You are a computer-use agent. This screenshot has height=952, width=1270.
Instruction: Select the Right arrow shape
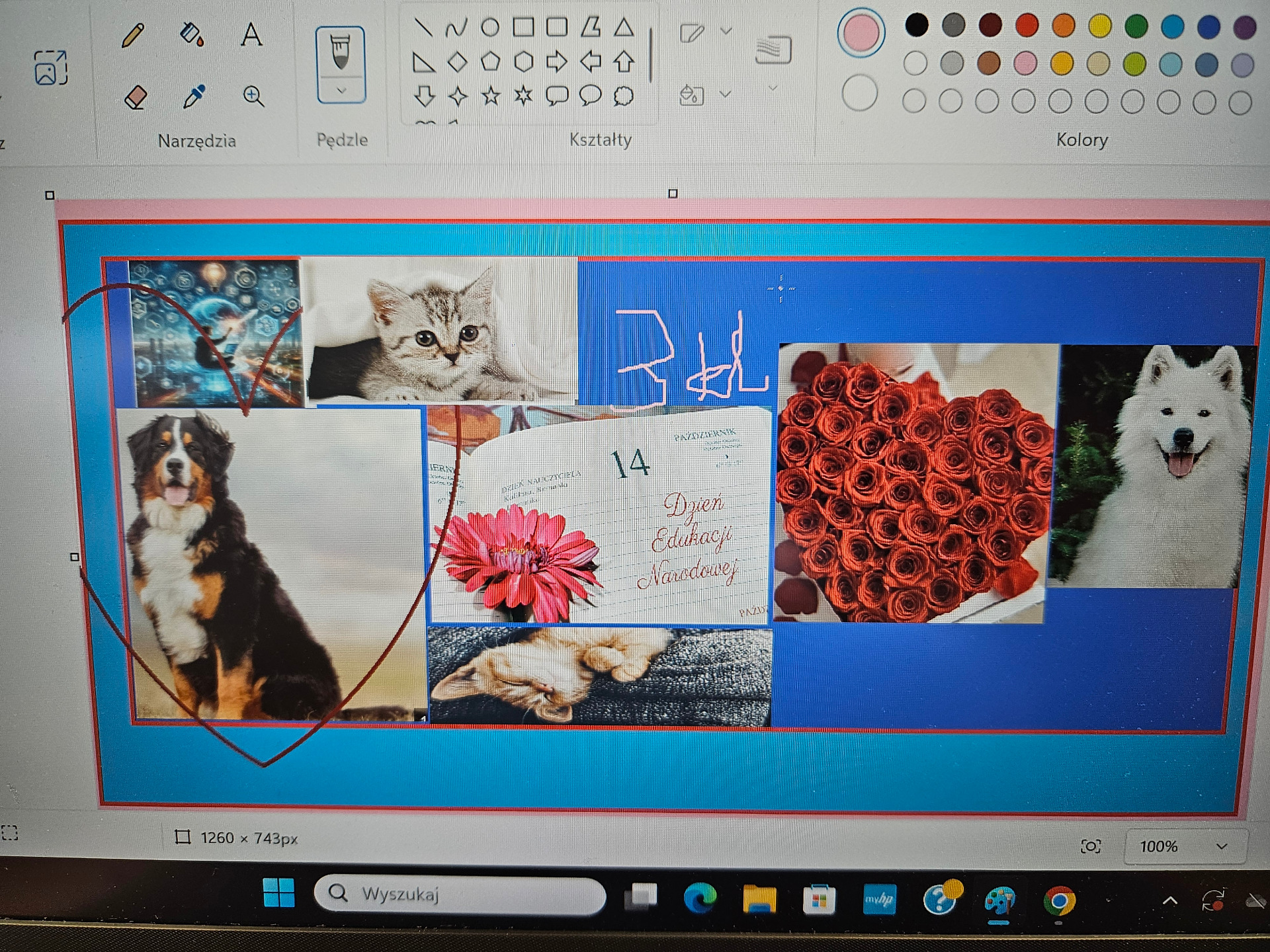pos(557,61)
